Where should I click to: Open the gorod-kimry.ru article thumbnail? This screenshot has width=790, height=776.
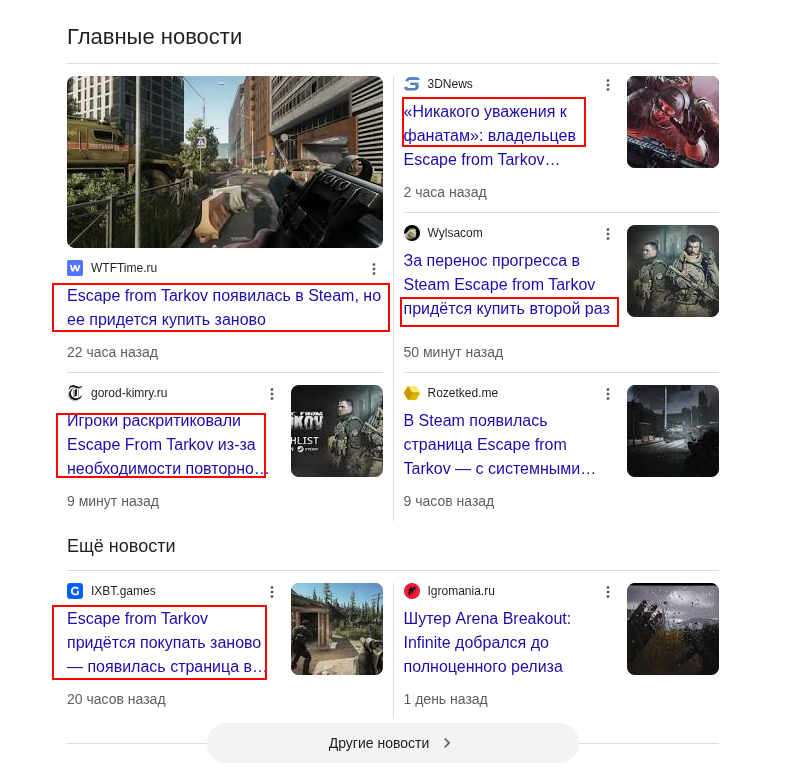point(337,431)
